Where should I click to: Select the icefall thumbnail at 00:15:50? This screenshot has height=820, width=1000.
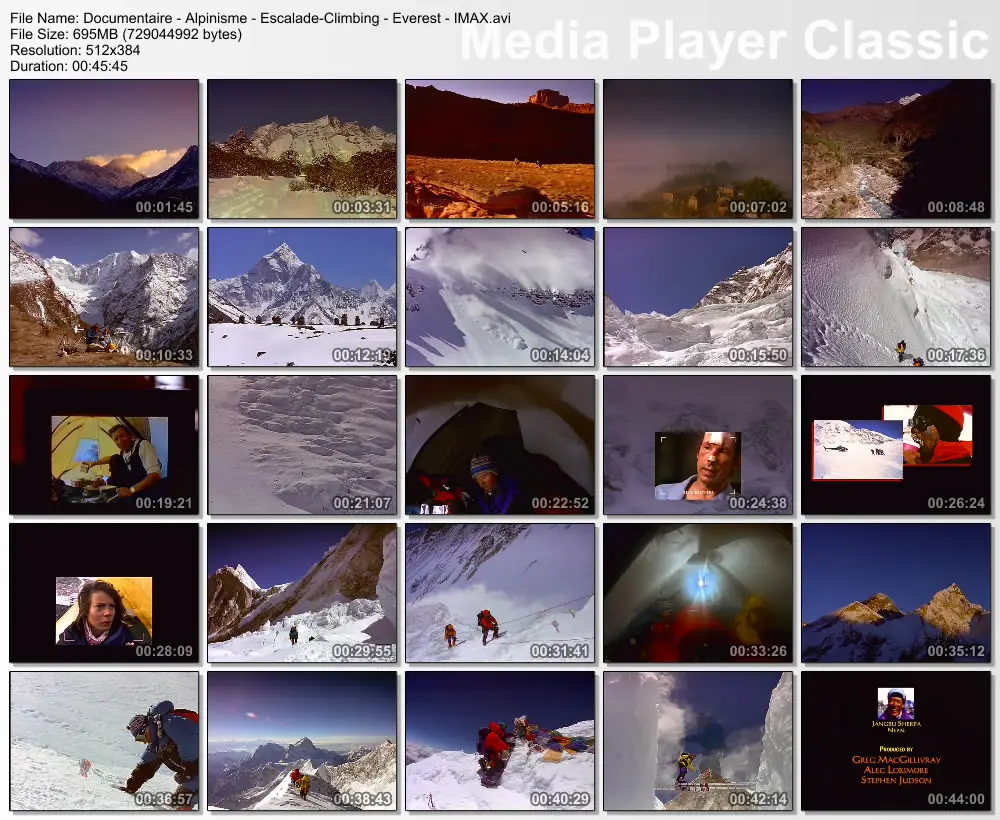click(x=698, y=297)
